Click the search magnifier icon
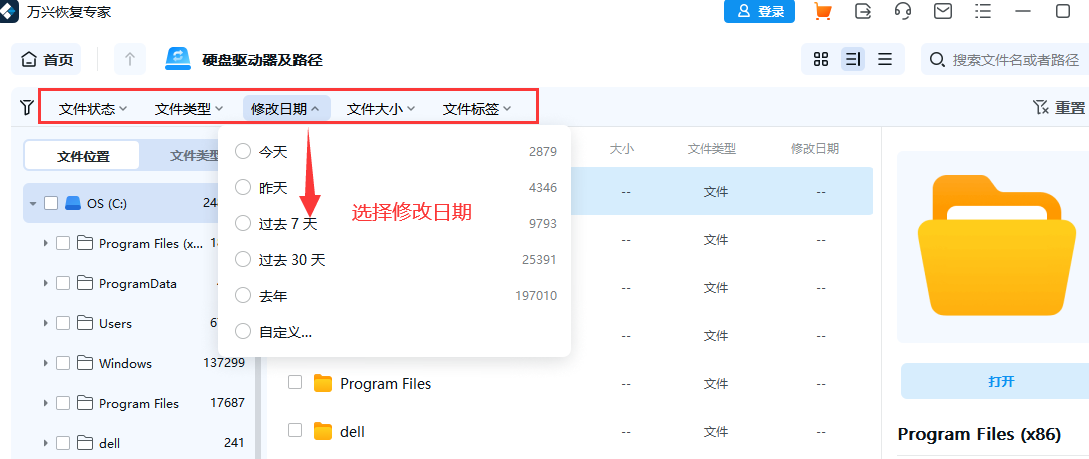This screenshot has height=459, width=1089. (x=937, y=60)
